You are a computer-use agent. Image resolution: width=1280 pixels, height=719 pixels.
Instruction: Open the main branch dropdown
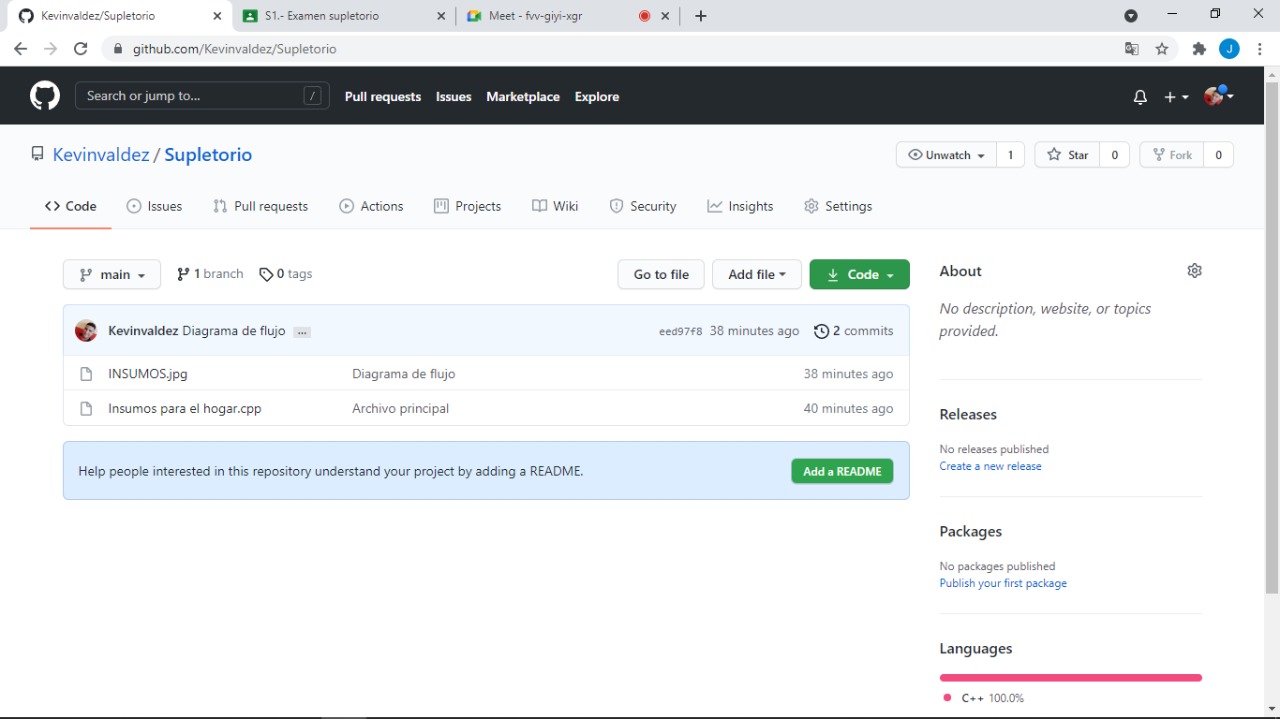(x=112, y=274)
